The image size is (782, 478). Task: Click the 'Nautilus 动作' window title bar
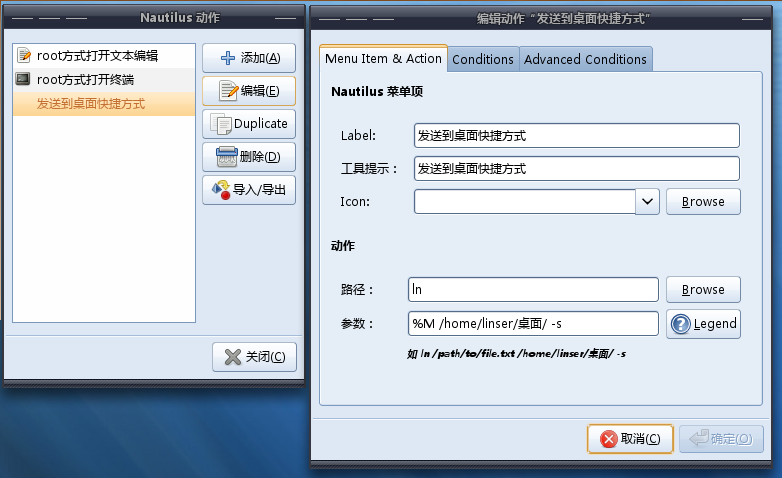click(154, 17)
